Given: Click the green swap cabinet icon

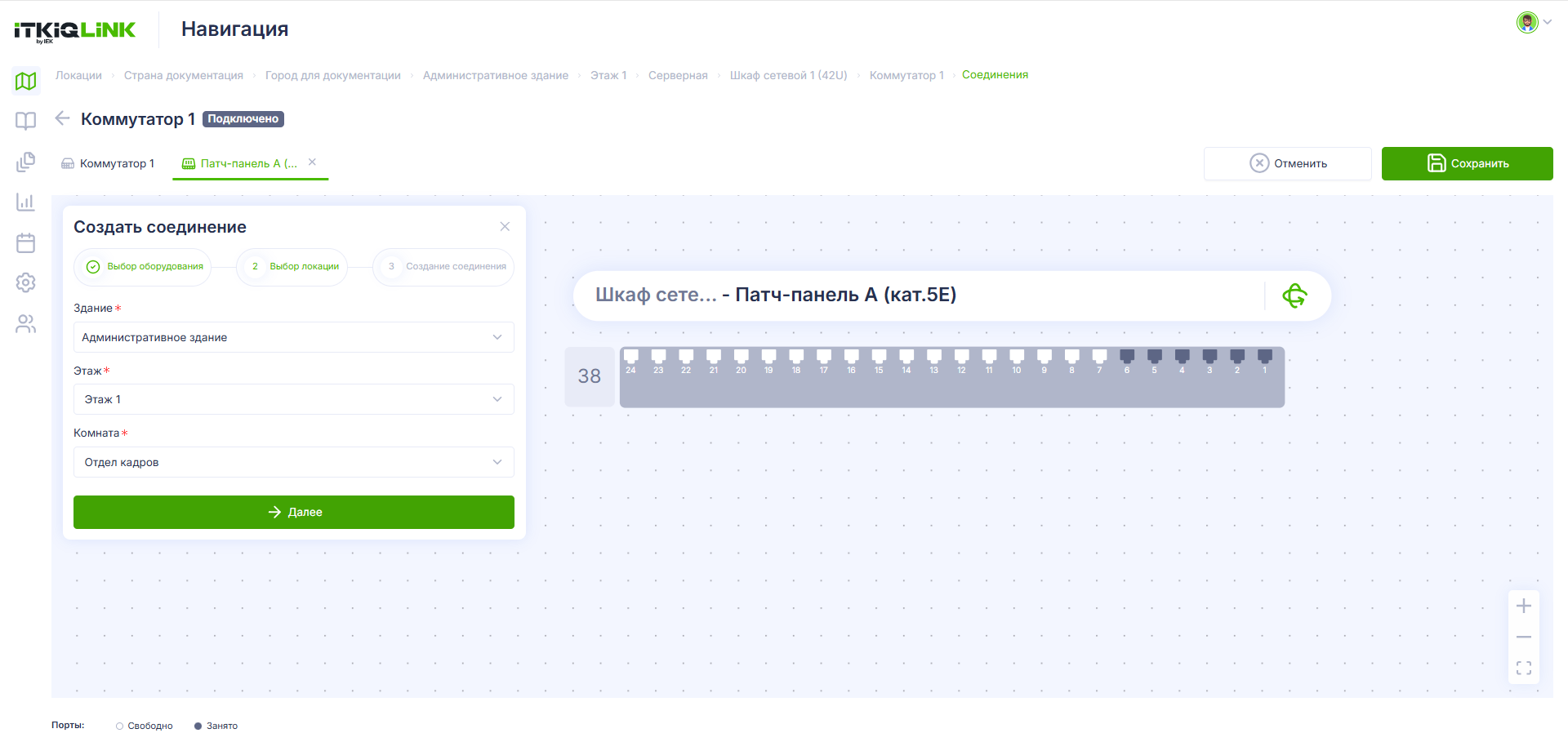Looking at the screenshot, I should (x=1294, y=296).
